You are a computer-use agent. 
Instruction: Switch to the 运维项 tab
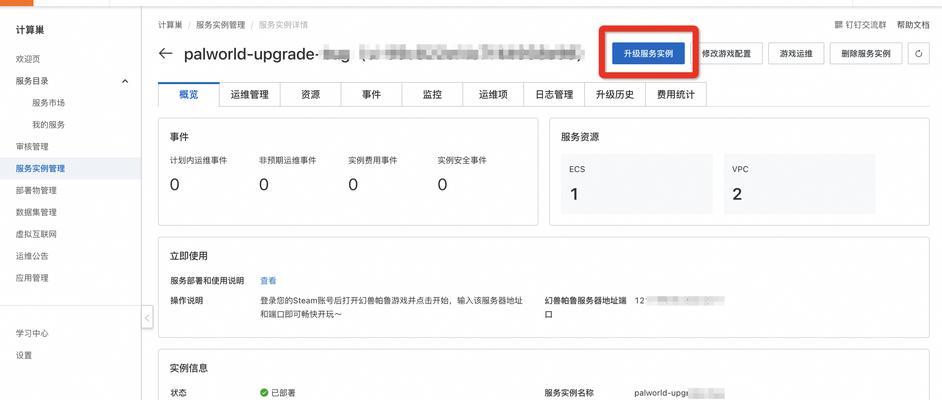tap(493, 94)
